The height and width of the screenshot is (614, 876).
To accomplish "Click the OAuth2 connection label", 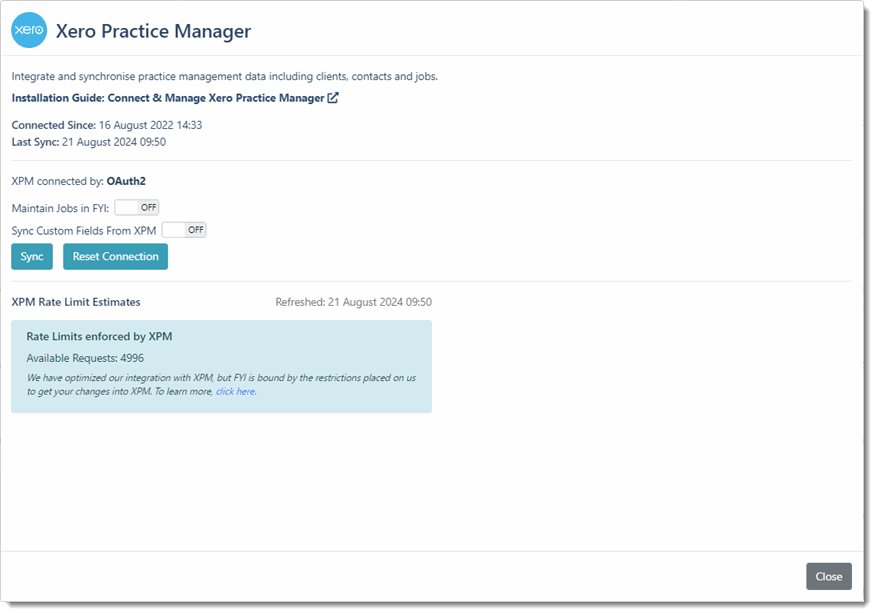I will pyautogui.click(x=126, y=181).
